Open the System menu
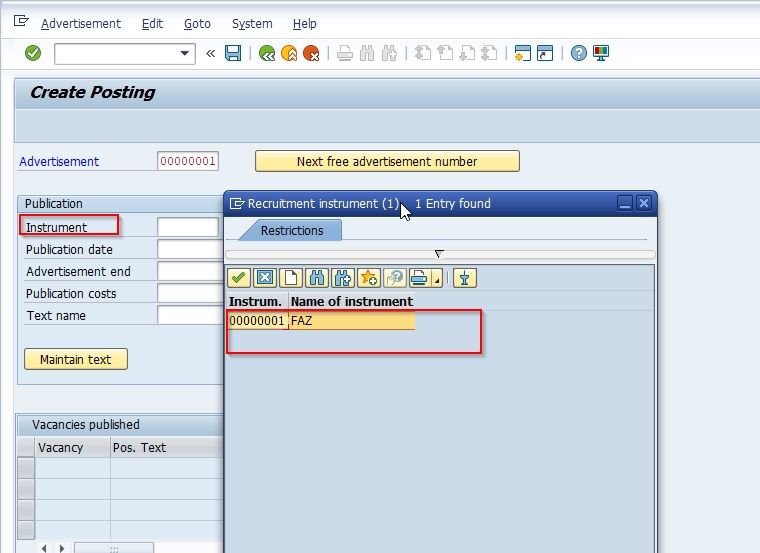Viewport: 760px width, 553px height. click(x=252, y=24)
